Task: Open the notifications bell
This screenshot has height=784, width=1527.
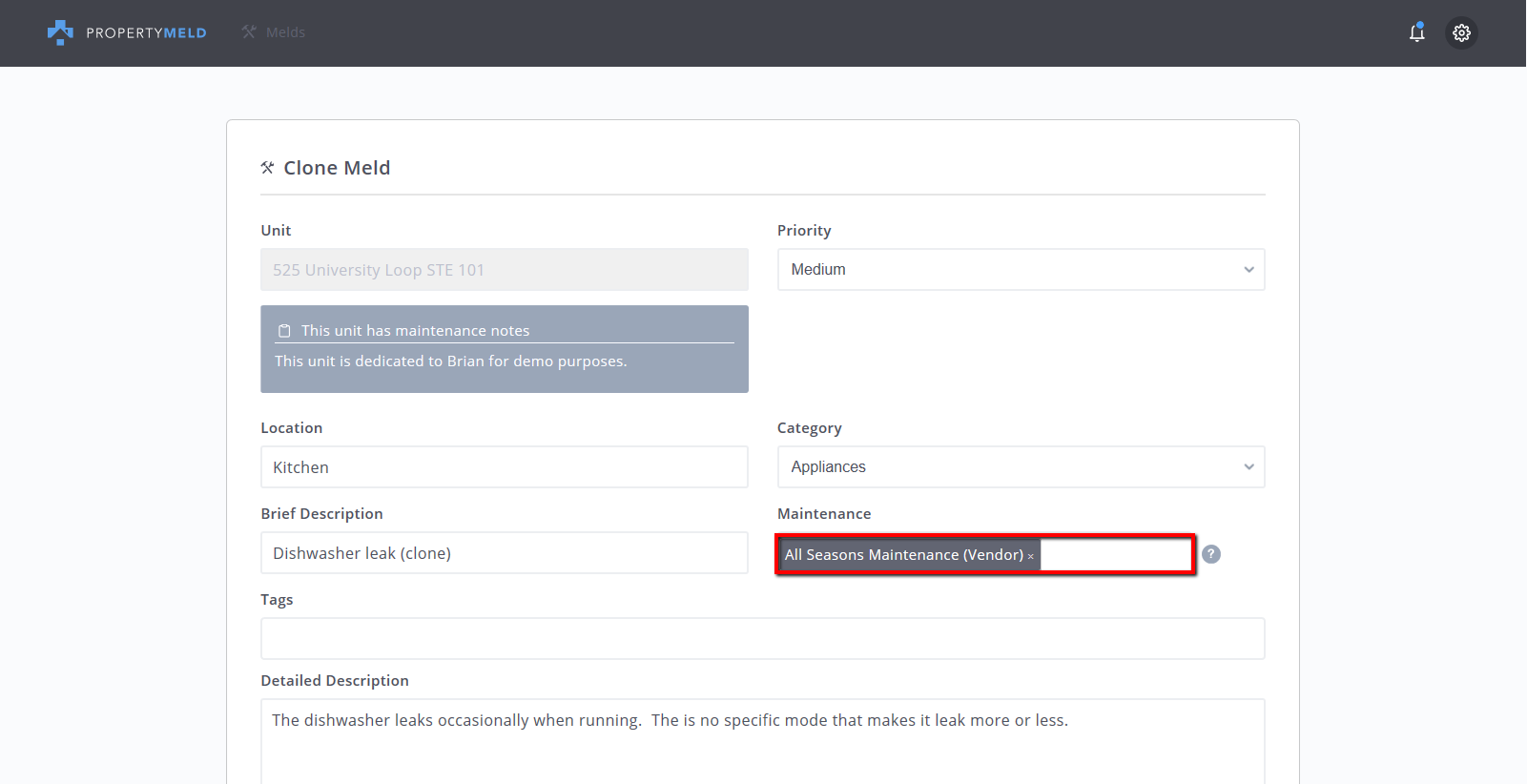Action: click(x=1416, y=32)
